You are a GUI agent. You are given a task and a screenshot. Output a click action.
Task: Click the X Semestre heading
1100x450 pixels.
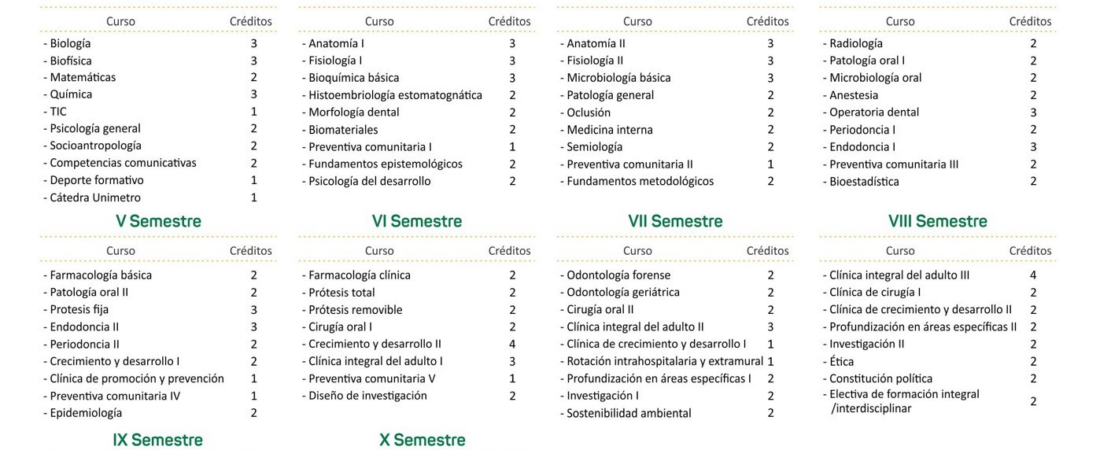click(422, 440)
